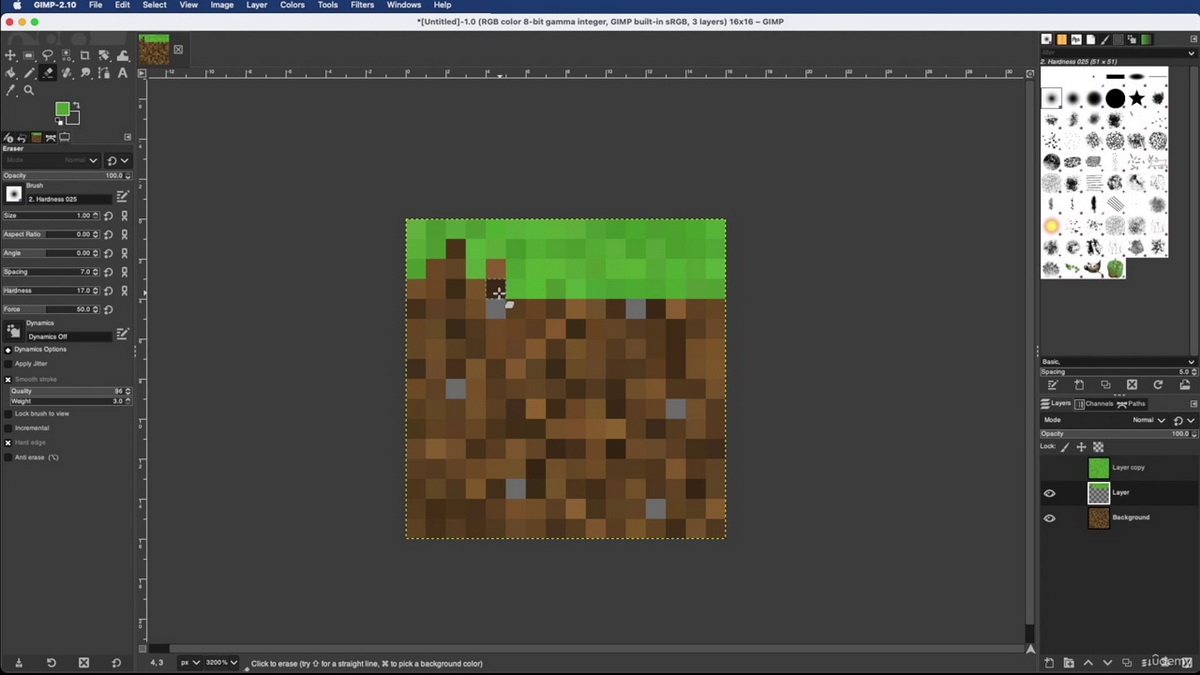This screenshot has width=1200, height=675.
Task: Open the Filters menu
Action: [362, 5]
